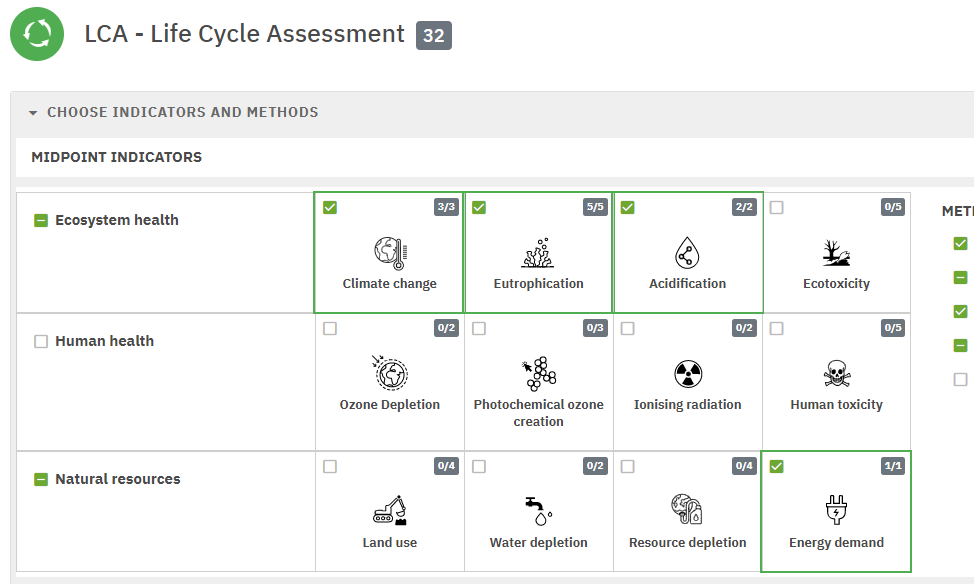This screenshot has width=974, height=584.
Task: Click the Midpoint Indicators heading
Action: click(x=116, y=157)
